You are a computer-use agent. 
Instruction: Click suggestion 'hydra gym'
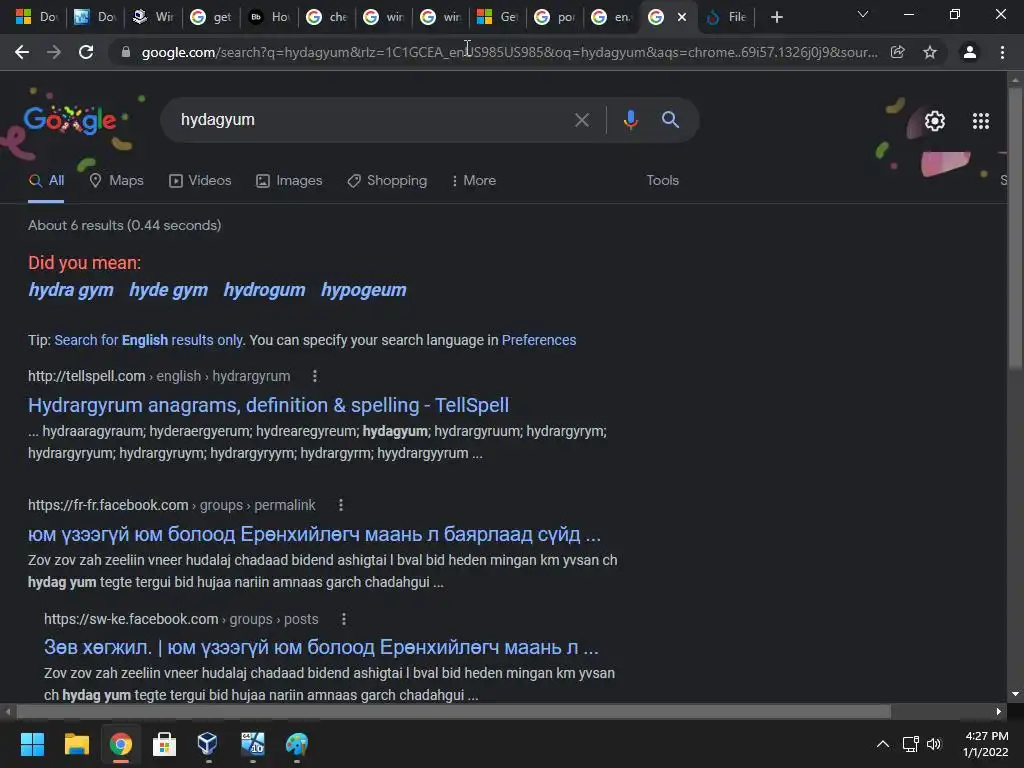tap(71, 290)
